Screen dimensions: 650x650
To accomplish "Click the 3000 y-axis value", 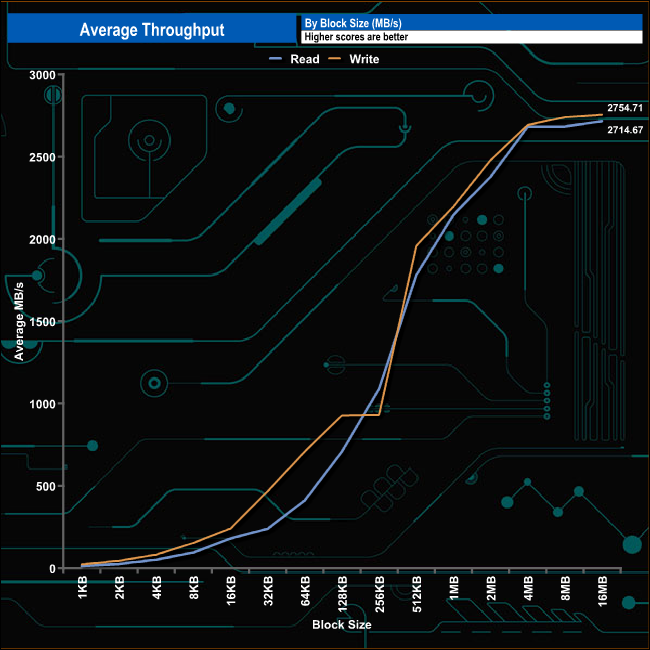I will pyautogui.click(x=42, y=75).
